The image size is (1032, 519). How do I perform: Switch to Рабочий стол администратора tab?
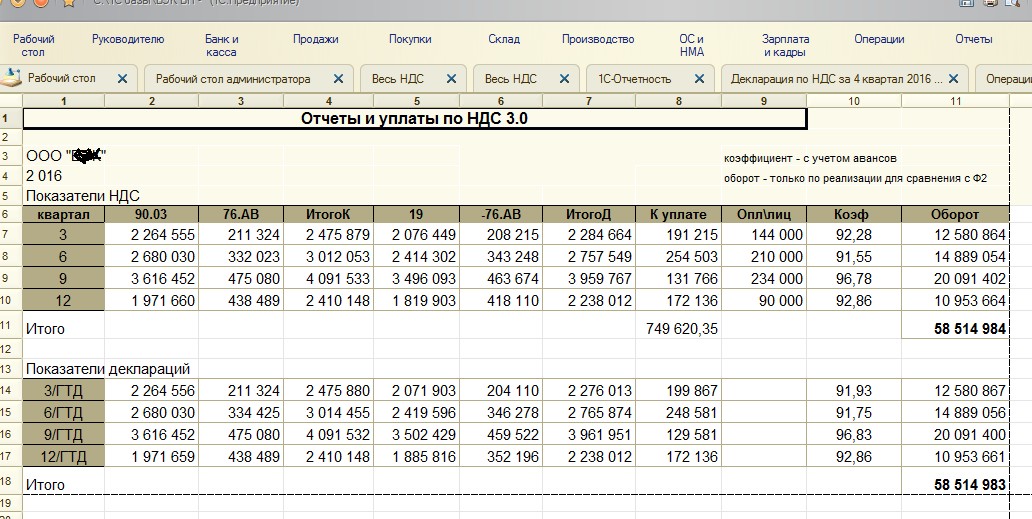point(233,79)
